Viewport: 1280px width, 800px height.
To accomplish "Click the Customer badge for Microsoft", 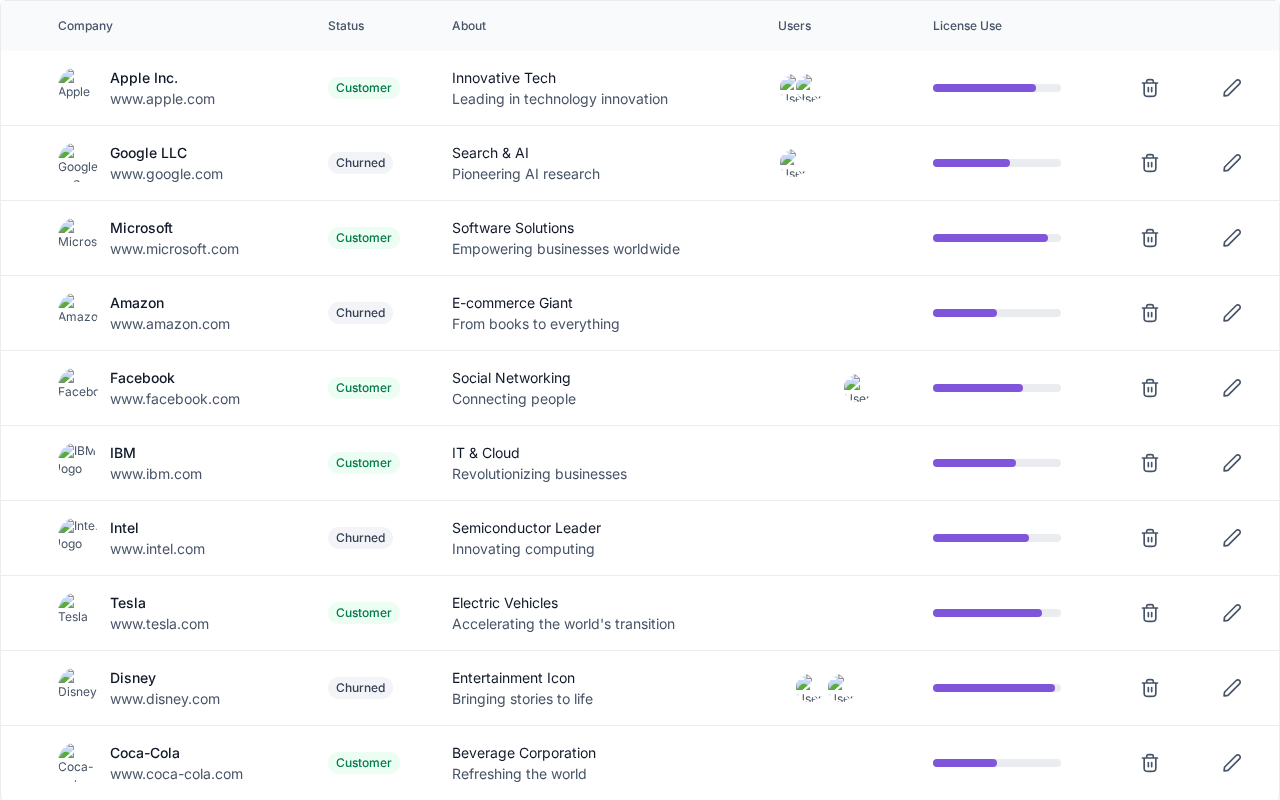I will click(x=363, y=238).
